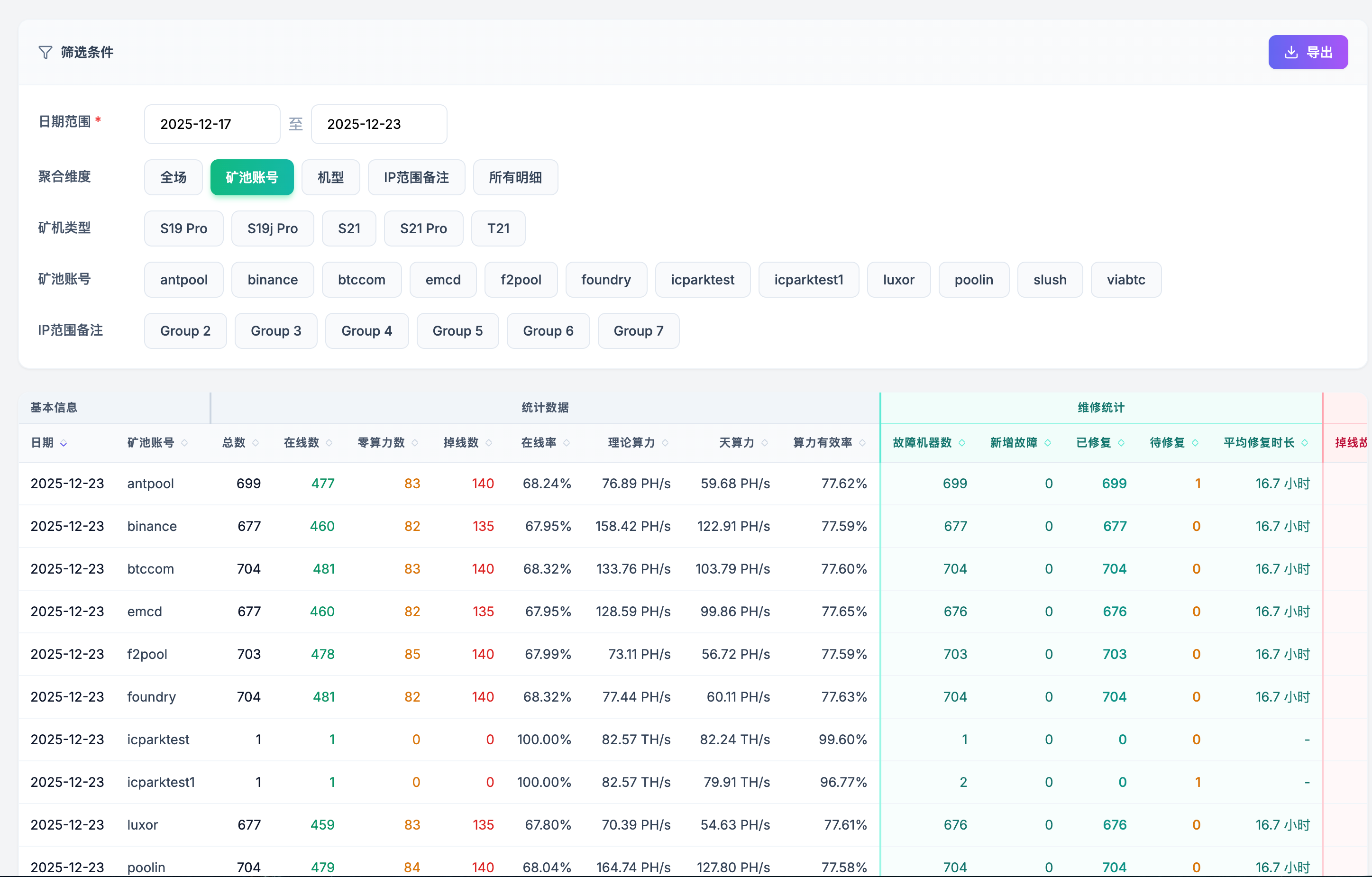
Task: Sort by hashrate efficiency column icon
Action: 862,443
